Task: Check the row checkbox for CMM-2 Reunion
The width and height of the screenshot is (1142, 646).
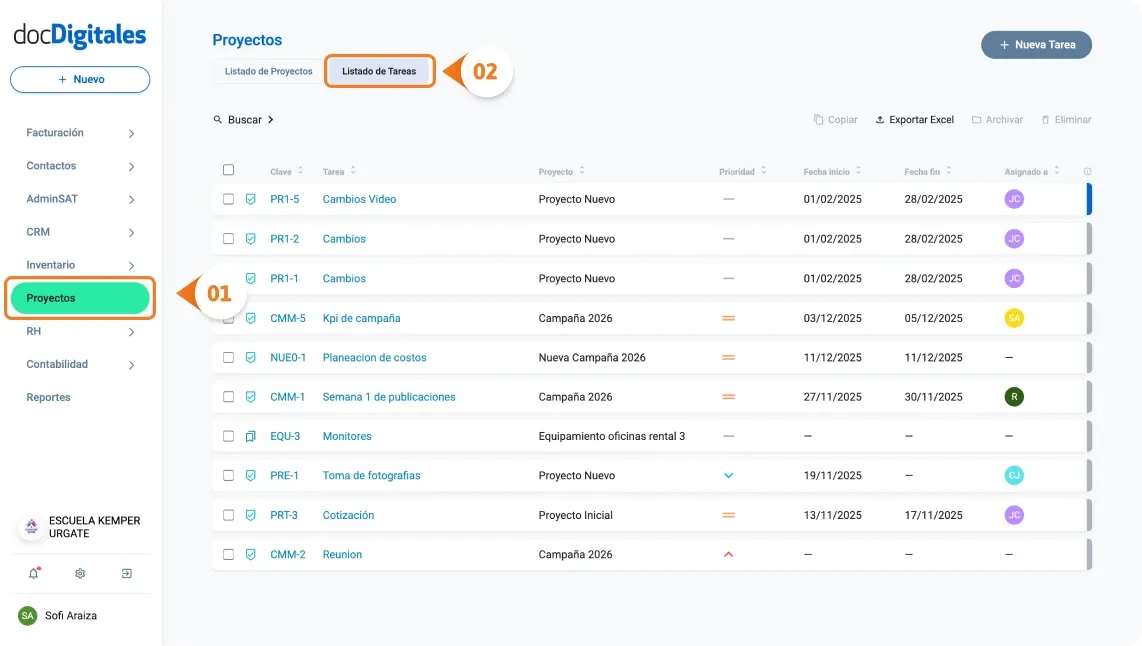Action: pyautogui.click(x=228, y=554)
